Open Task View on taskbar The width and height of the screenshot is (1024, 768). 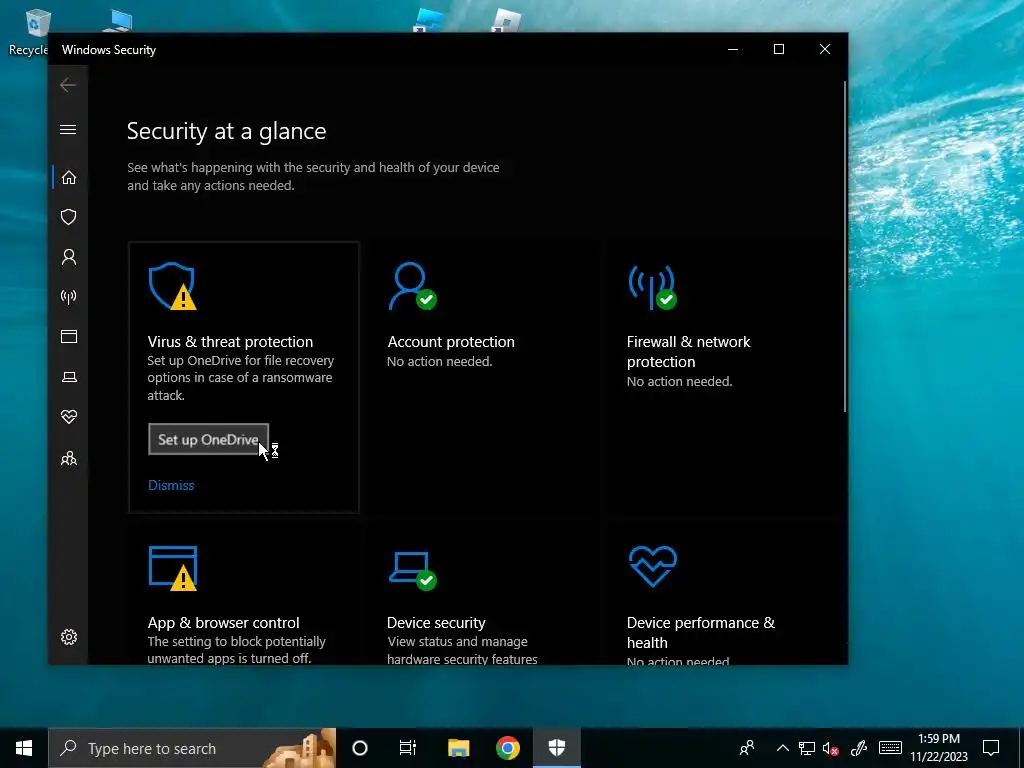[x=408, y=748]
